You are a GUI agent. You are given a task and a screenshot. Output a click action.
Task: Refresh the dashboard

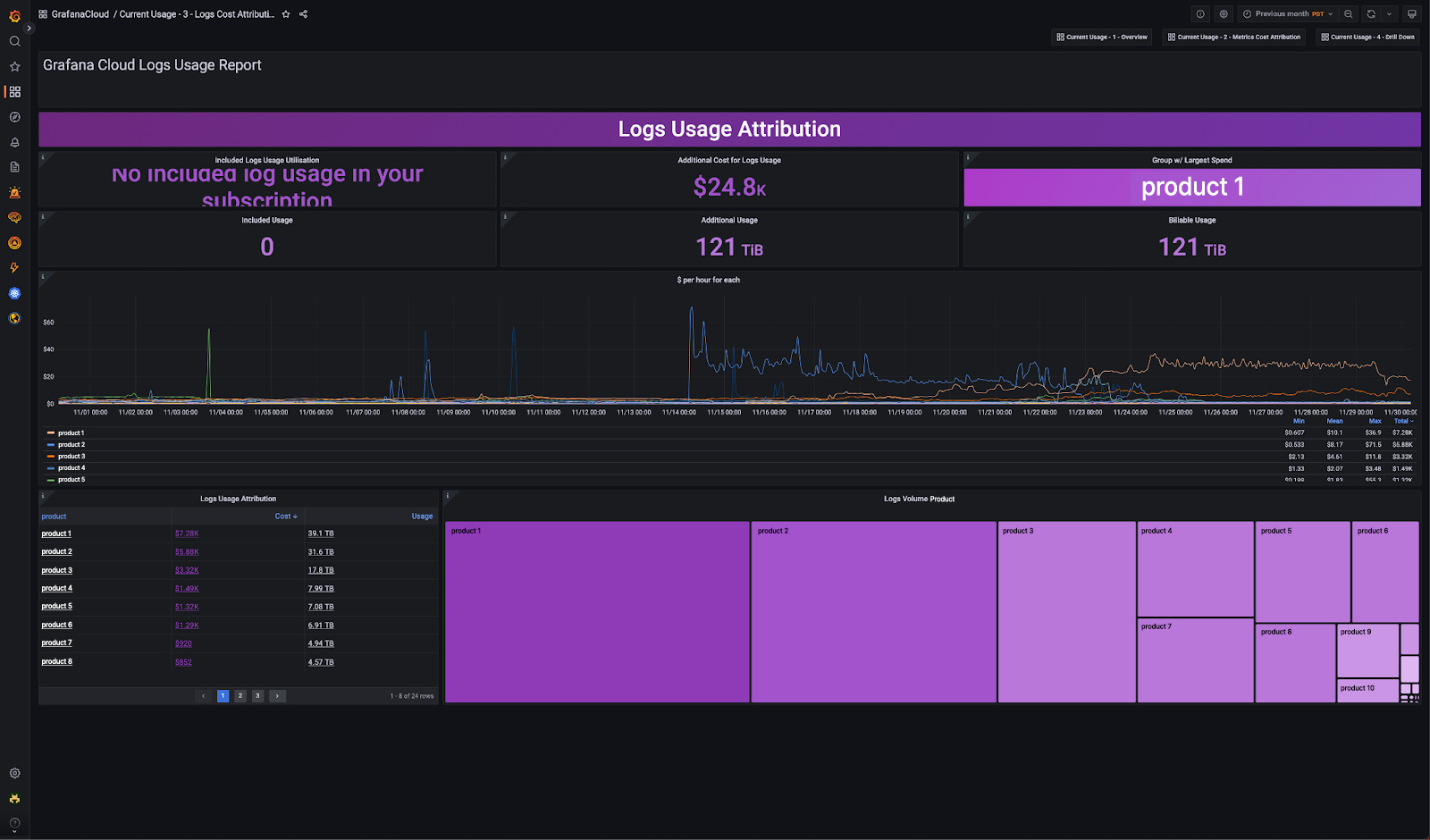click(x=1371, y=14)
